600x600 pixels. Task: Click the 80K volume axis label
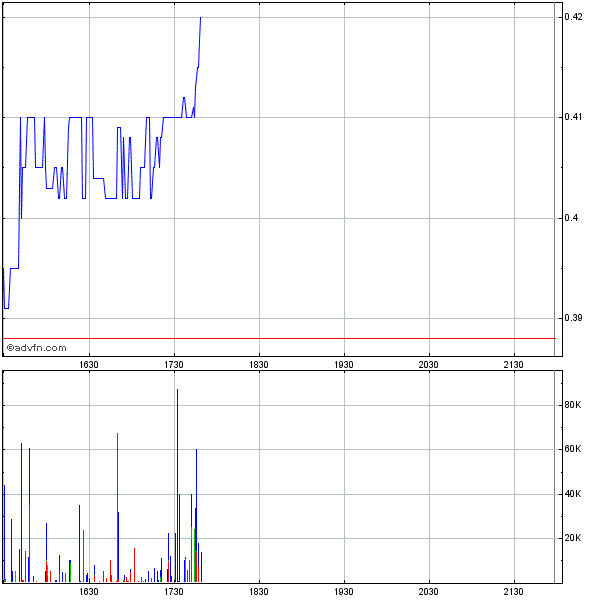point(573,405)
